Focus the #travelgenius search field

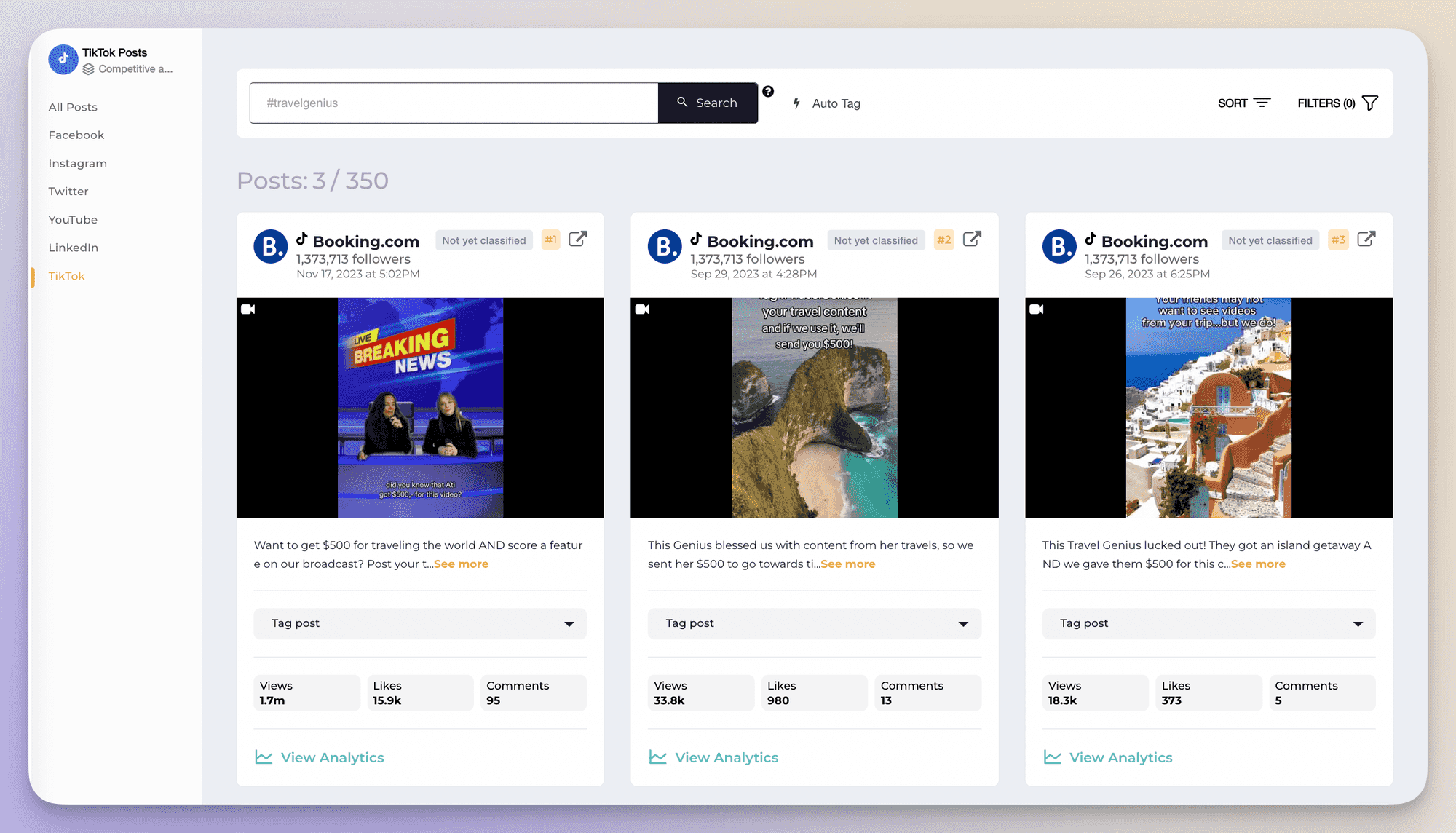point(454,103)
